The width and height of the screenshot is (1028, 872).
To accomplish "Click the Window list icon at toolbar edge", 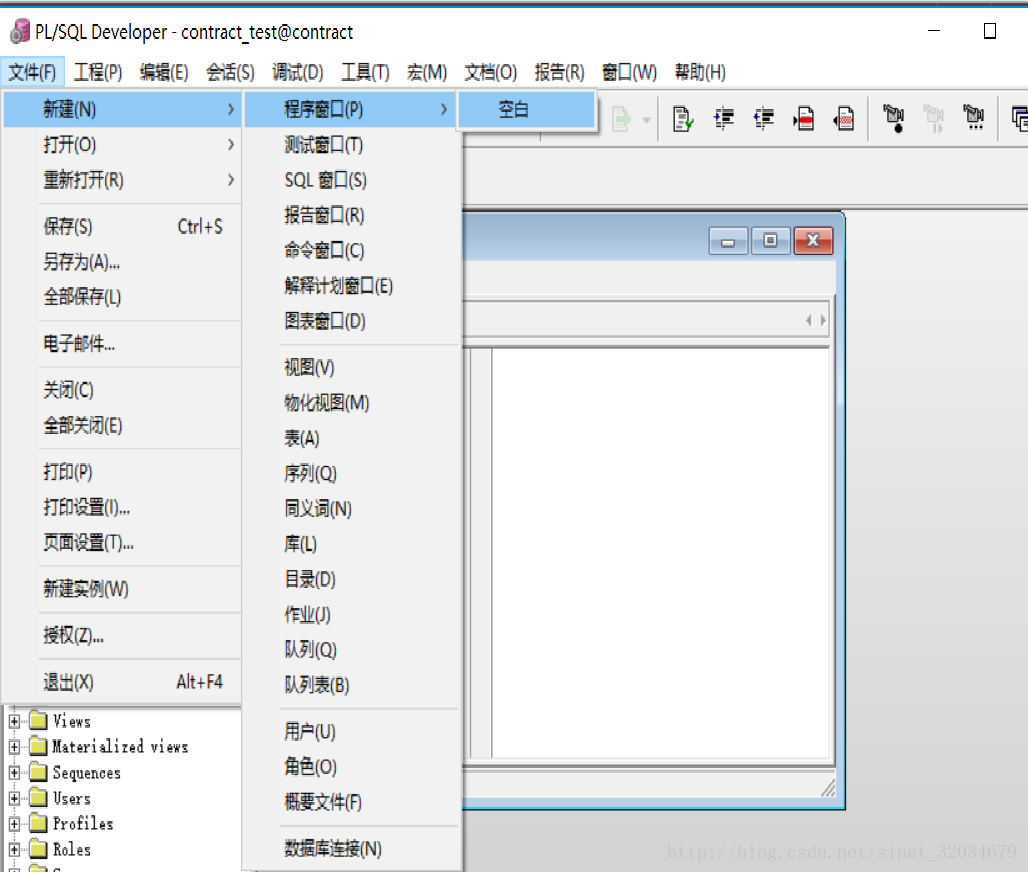I will pos(1020,119).
